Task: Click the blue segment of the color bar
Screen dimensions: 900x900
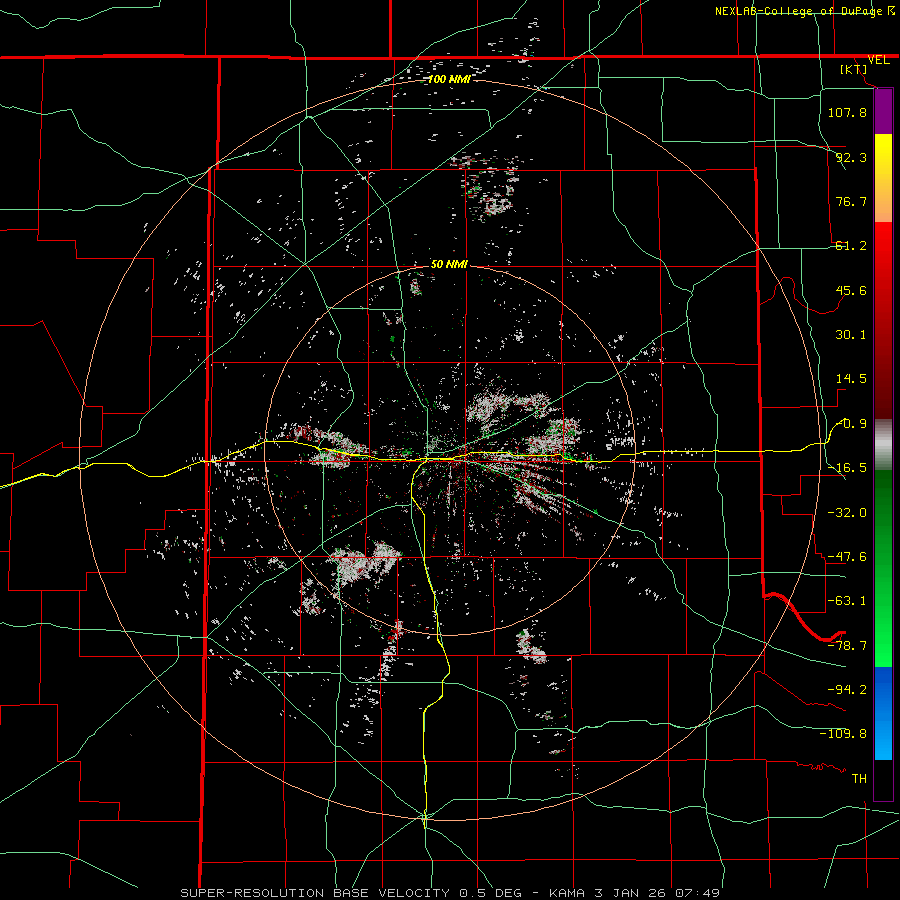Action: pyautogui.click(x=883, y=713)
